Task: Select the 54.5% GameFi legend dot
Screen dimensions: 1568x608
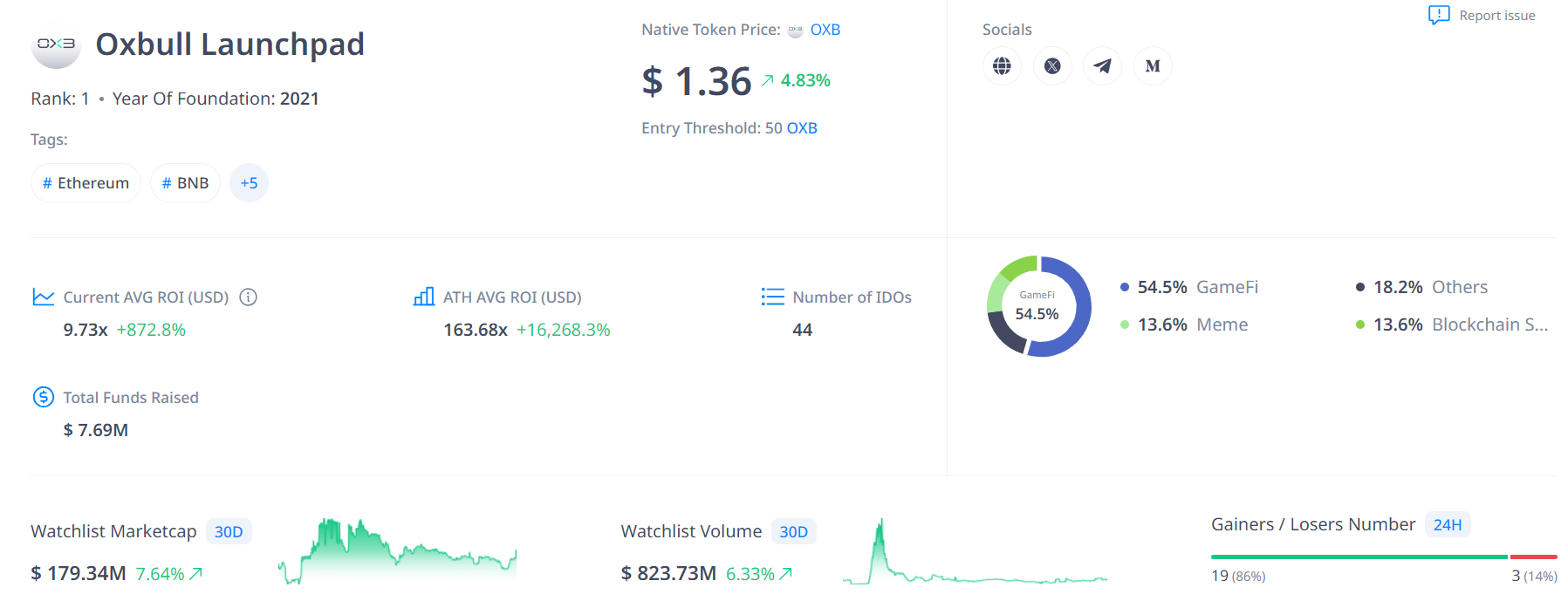Action: 1125,287
